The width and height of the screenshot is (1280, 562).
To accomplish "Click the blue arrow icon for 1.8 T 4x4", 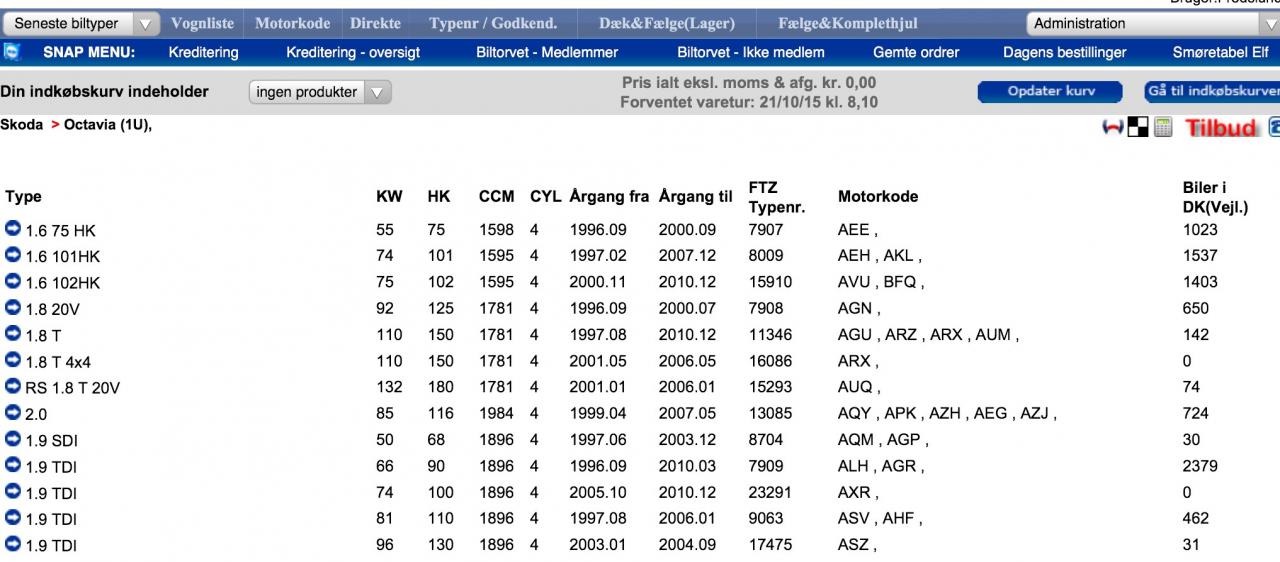I will [13, 361].
